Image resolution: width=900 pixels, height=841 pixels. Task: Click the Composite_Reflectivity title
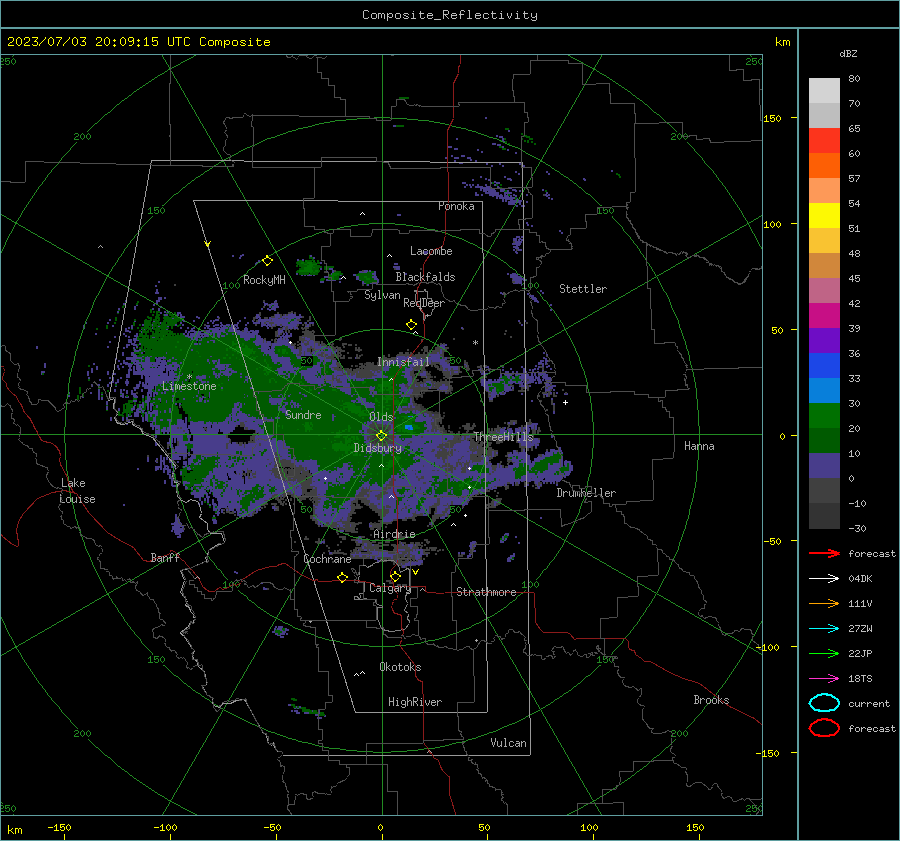[450, 15]
